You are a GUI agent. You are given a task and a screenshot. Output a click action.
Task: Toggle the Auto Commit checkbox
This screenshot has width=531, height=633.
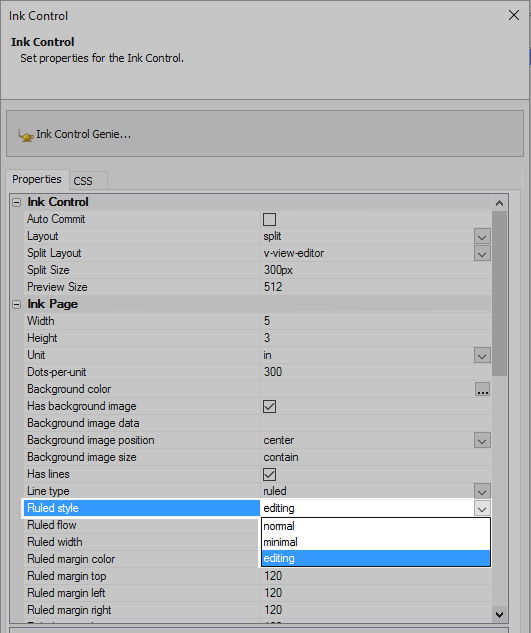[269, 220]
